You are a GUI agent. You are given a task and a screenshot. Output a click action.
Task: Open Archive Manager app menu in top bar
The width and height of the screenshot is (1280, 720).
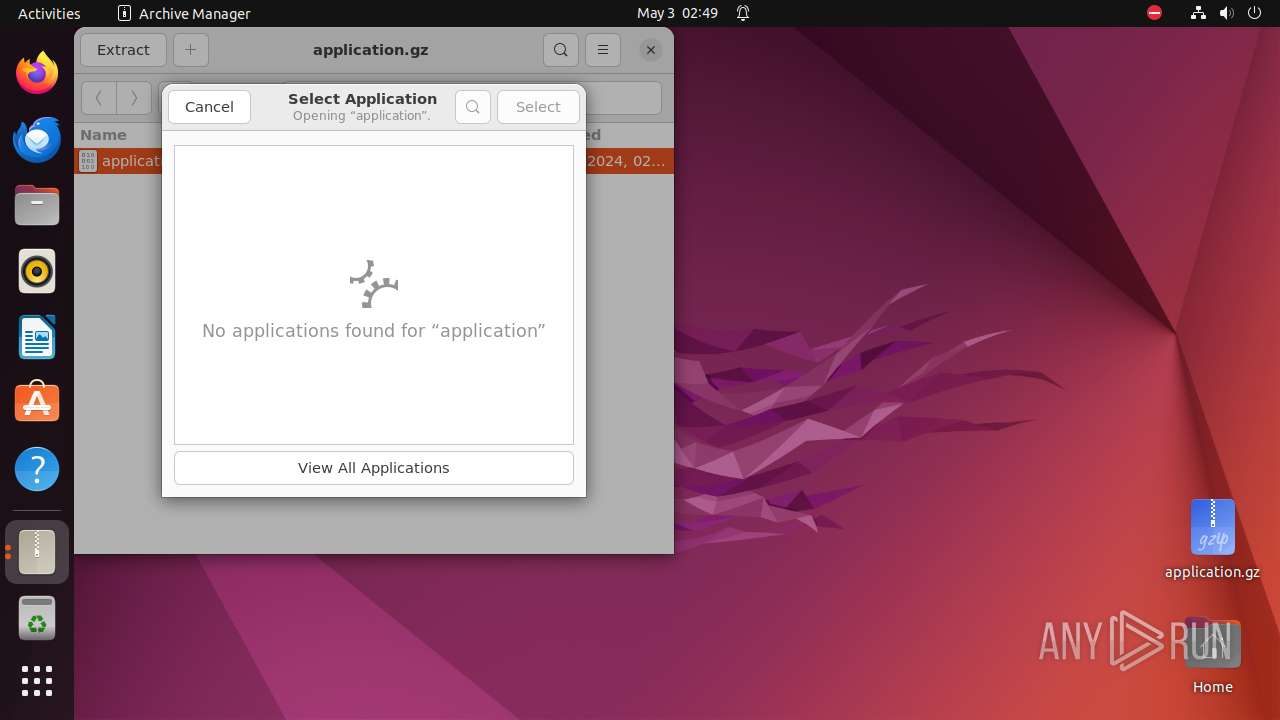[184, 13]
